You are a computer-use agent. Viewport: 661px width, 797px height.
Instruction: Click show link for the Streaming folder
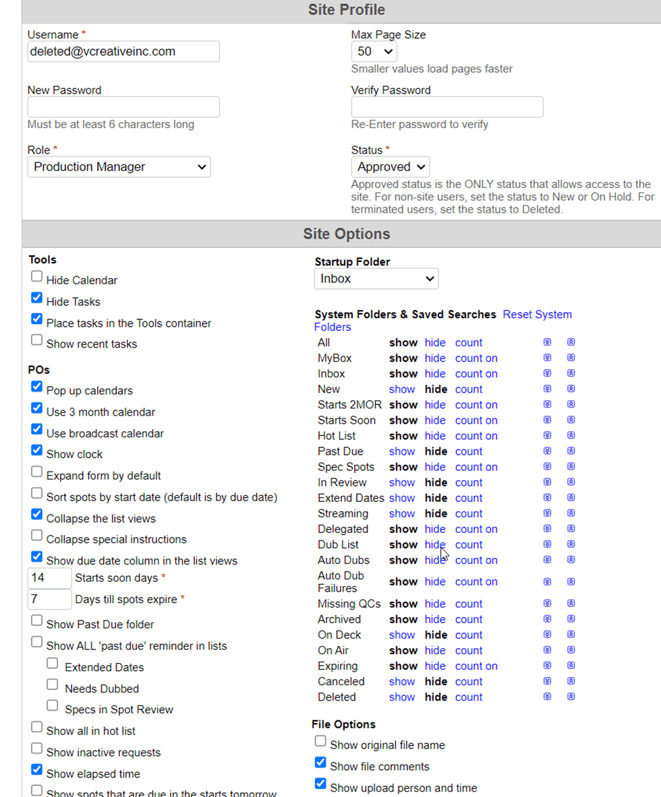point(402,513)
